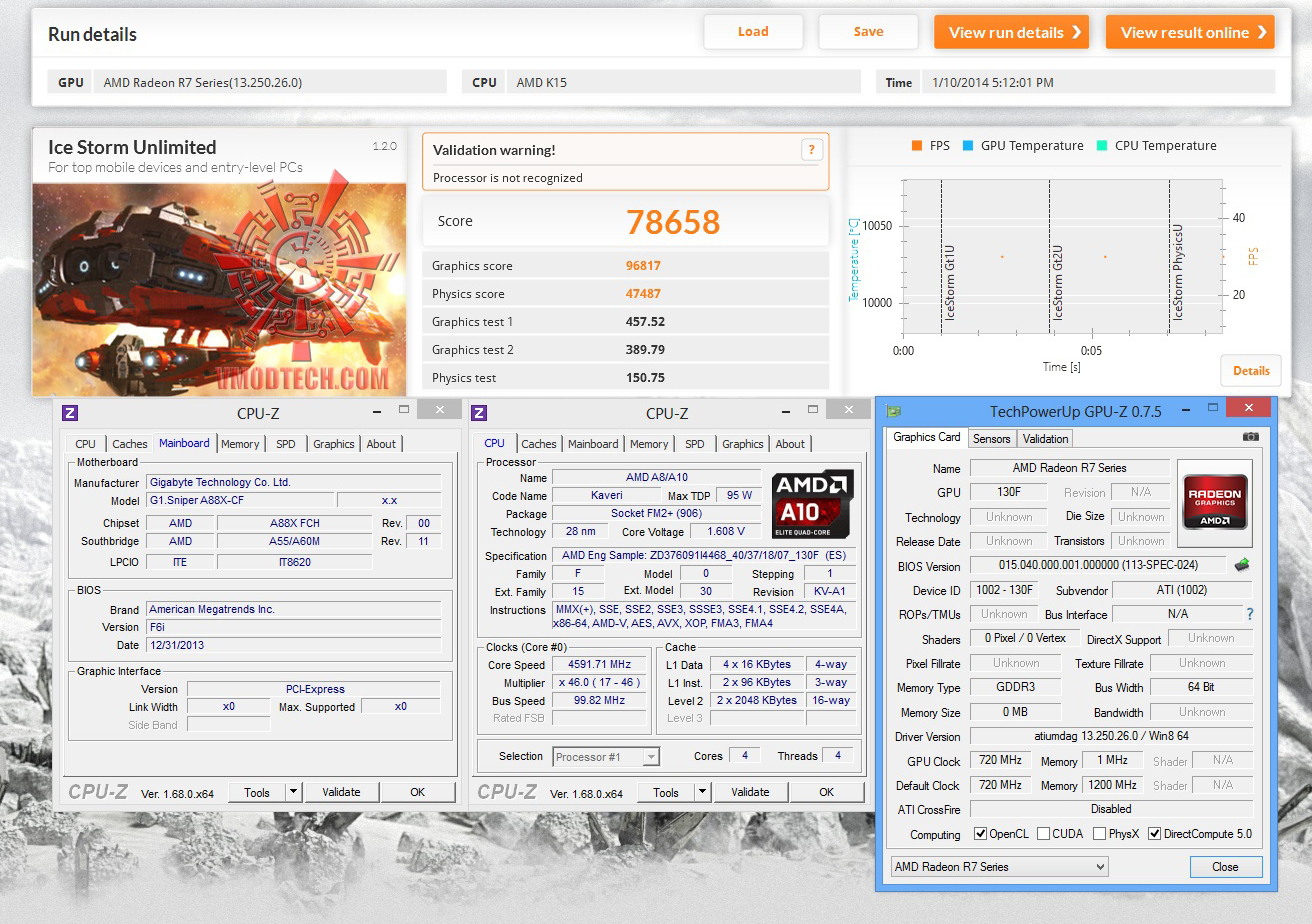Click the overall score value 78658
The height and width of the screenshot is (924, 1312).
point(673,222)
